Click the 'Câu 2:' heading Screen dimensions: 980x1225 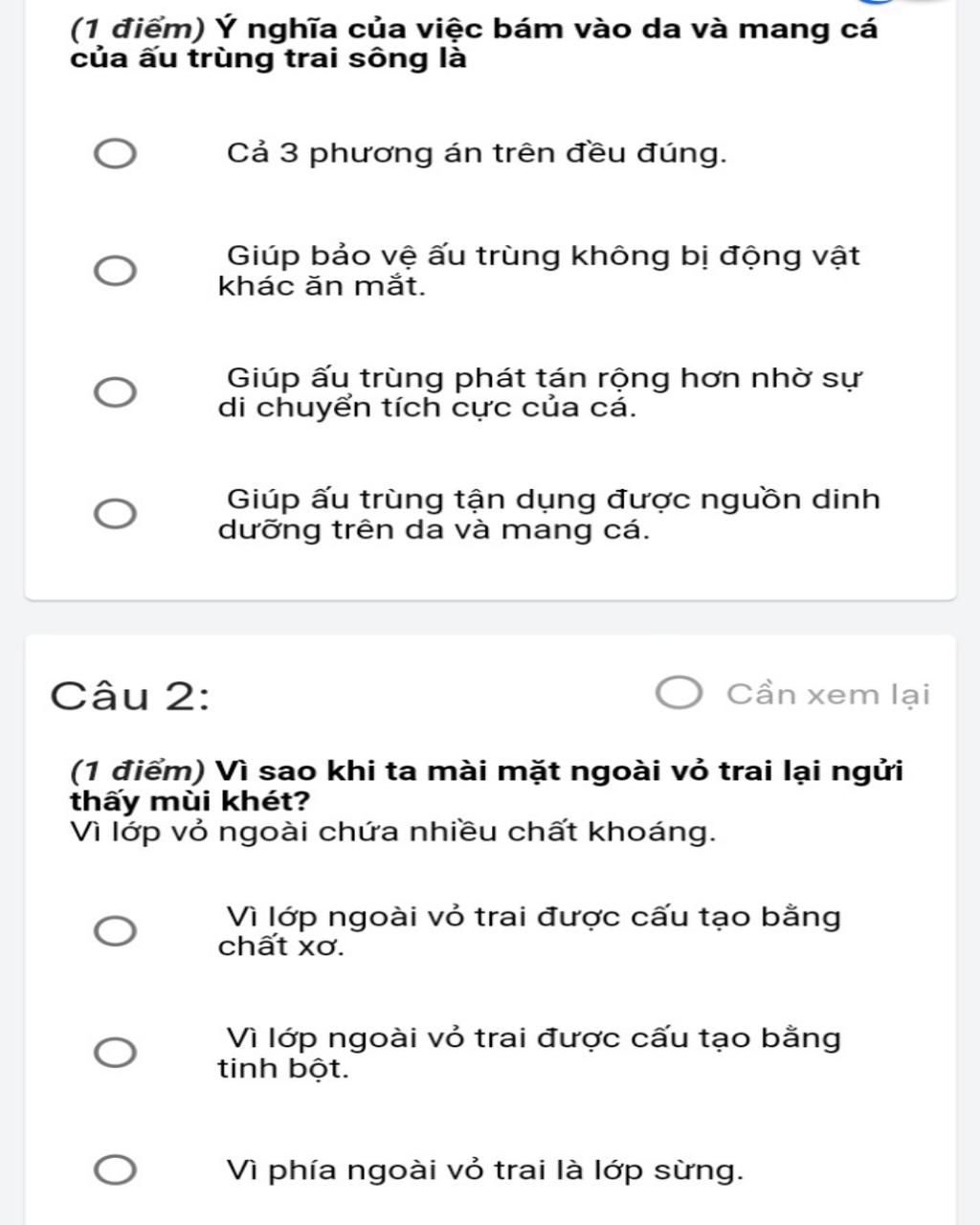(130, 695)
